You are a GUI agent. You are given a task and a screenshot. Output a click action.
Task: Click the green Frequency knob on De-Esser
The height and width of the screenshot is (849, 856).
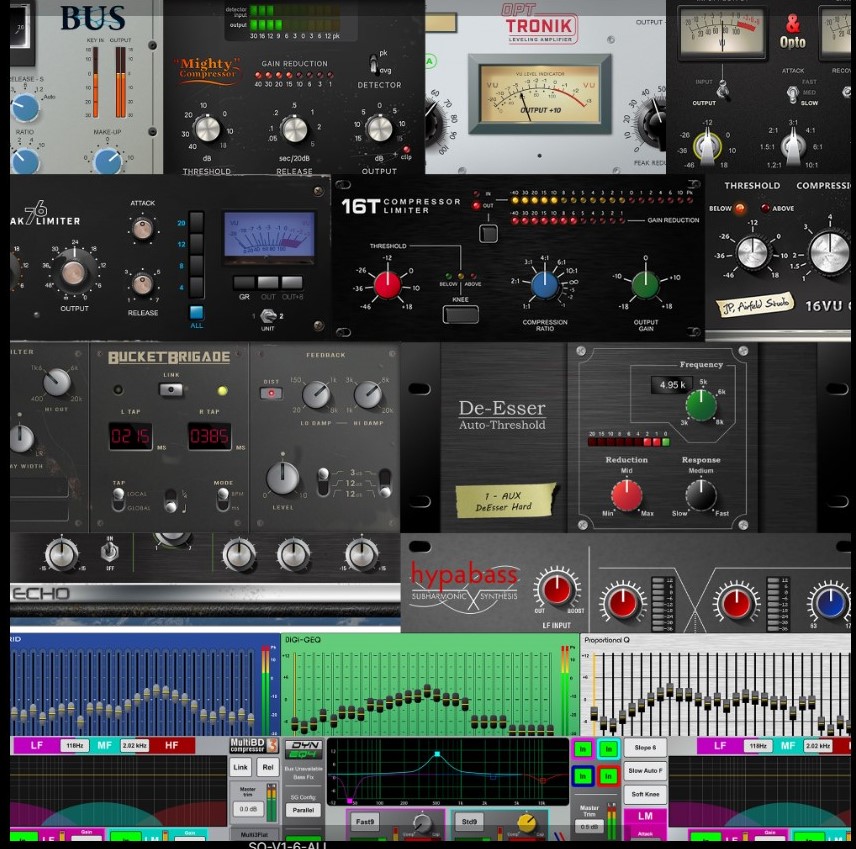point(701,406)
